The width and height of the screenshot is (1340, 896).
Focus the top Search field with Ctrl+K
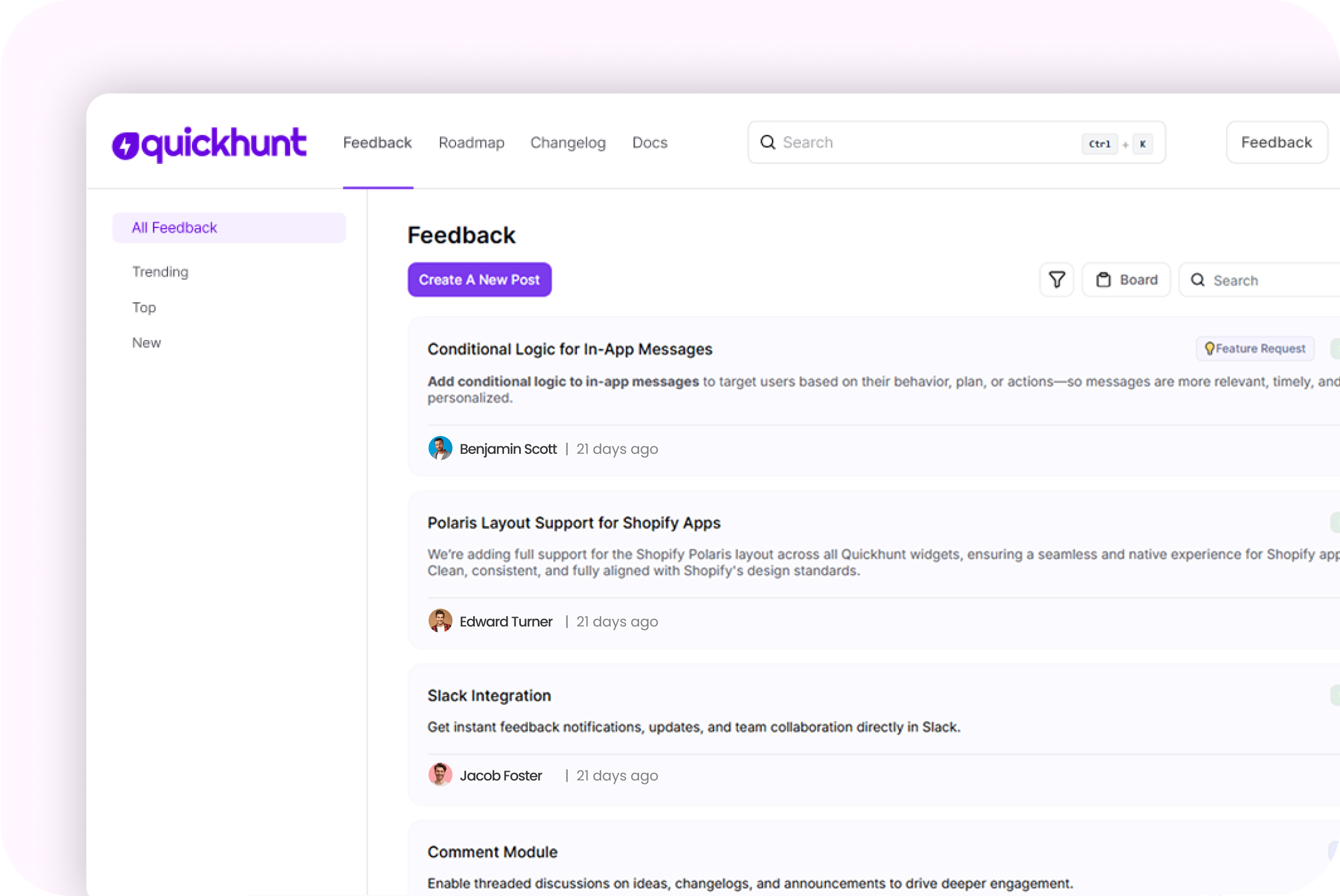click(x=957, y=142)
